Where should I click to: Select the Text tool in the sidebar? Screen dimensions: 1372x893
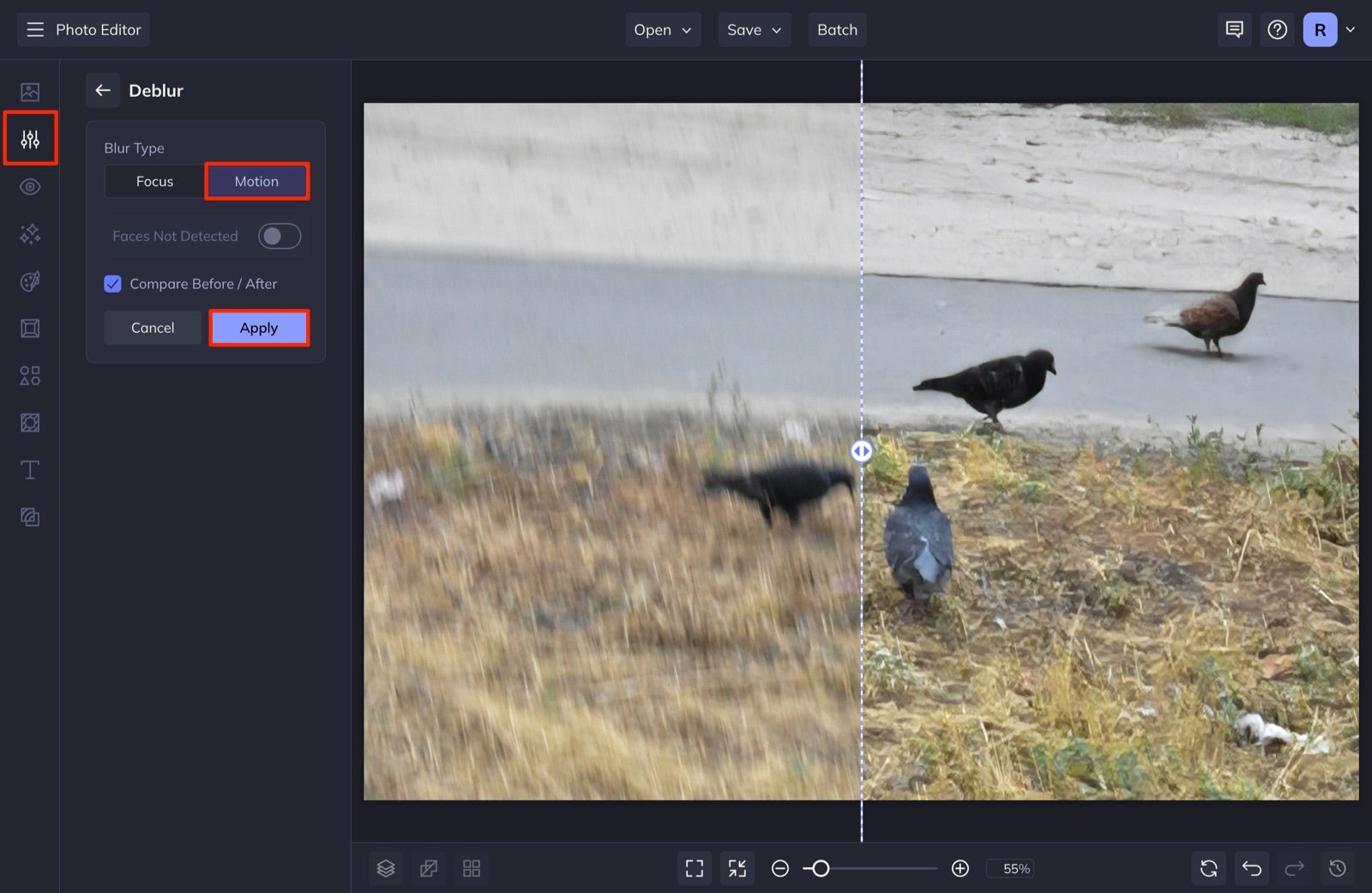(30, 469)
